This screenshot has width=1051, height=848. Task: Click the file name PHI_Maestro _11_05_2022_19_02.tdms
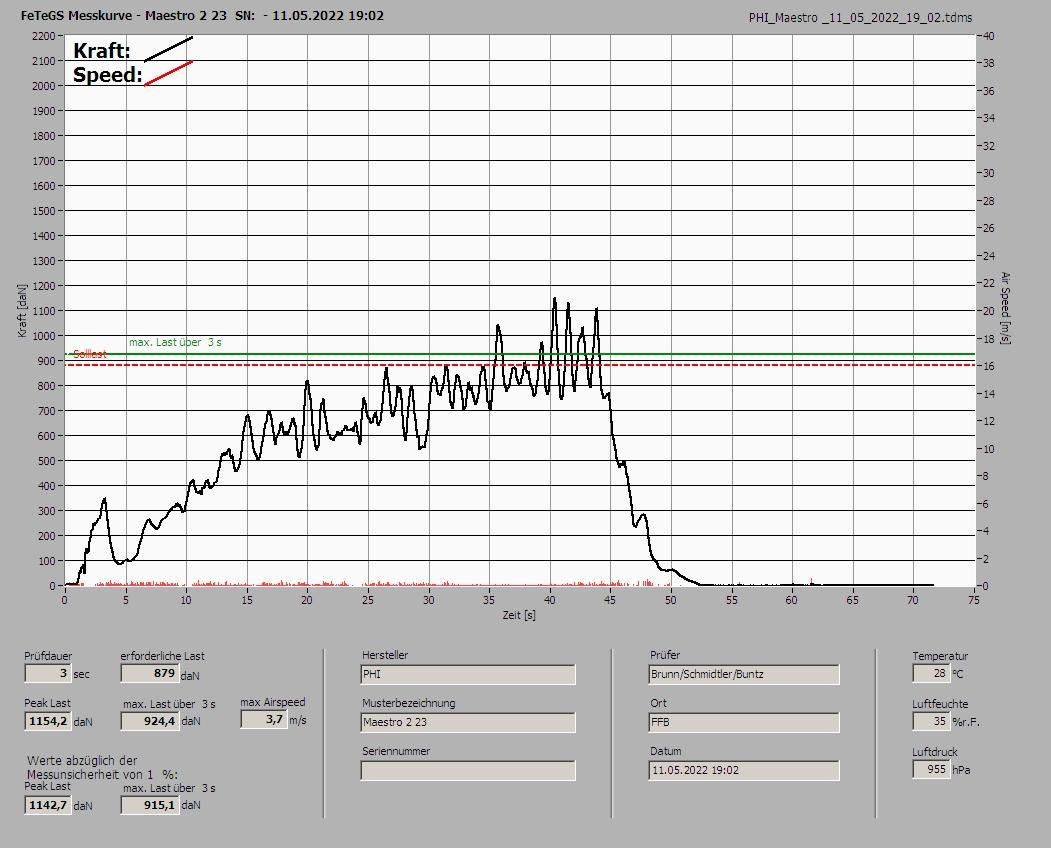pos(860,18)
